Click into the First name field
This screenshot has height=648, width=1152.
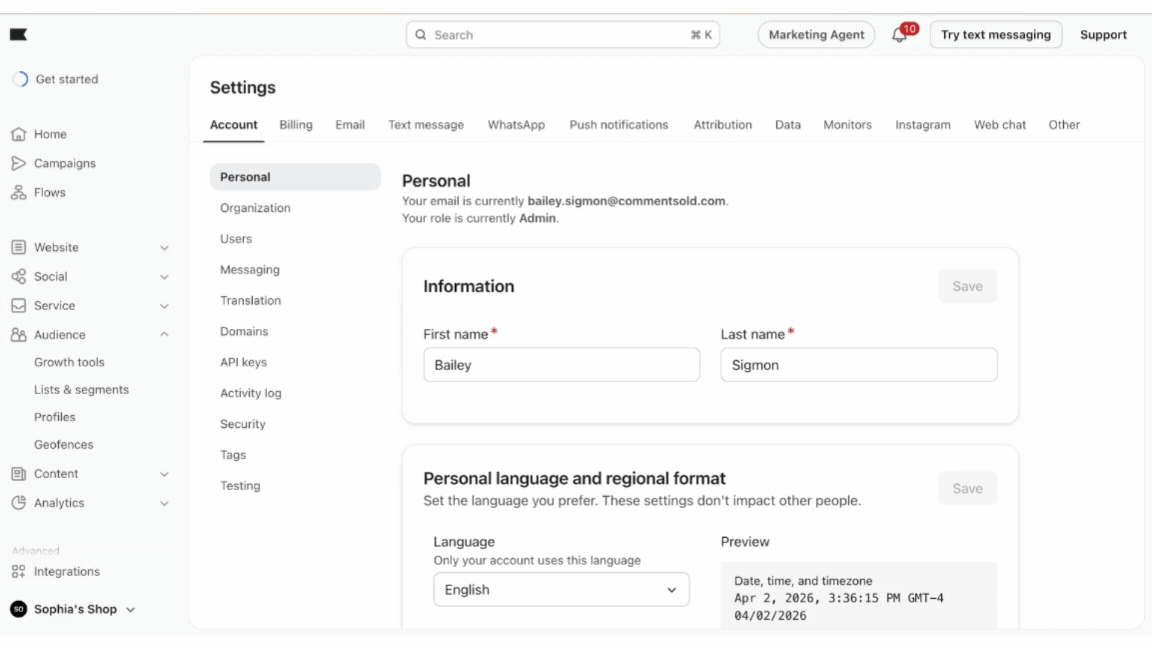coord(561,365)
